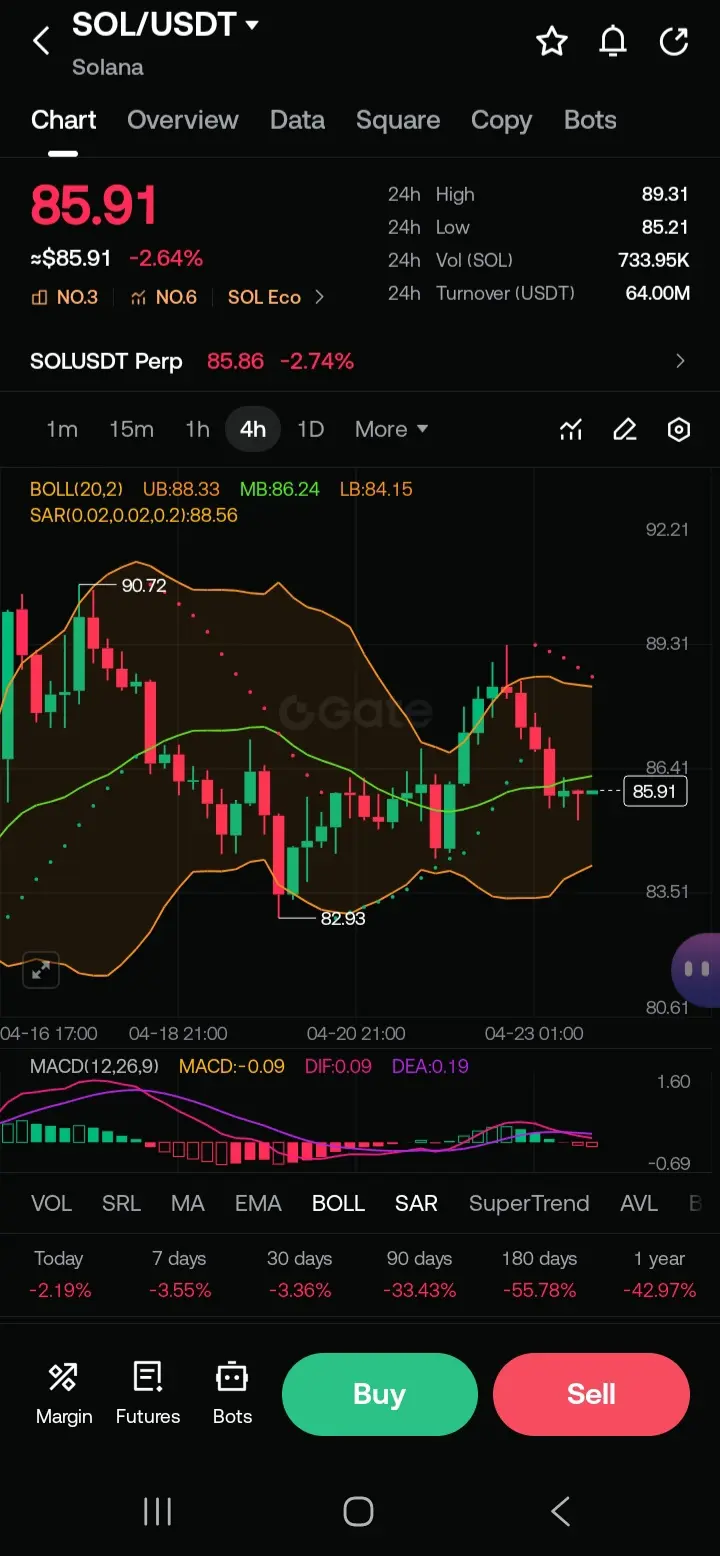Open SOLUSDT Perp contract link

pyautogui.click(x=106, y=361)
